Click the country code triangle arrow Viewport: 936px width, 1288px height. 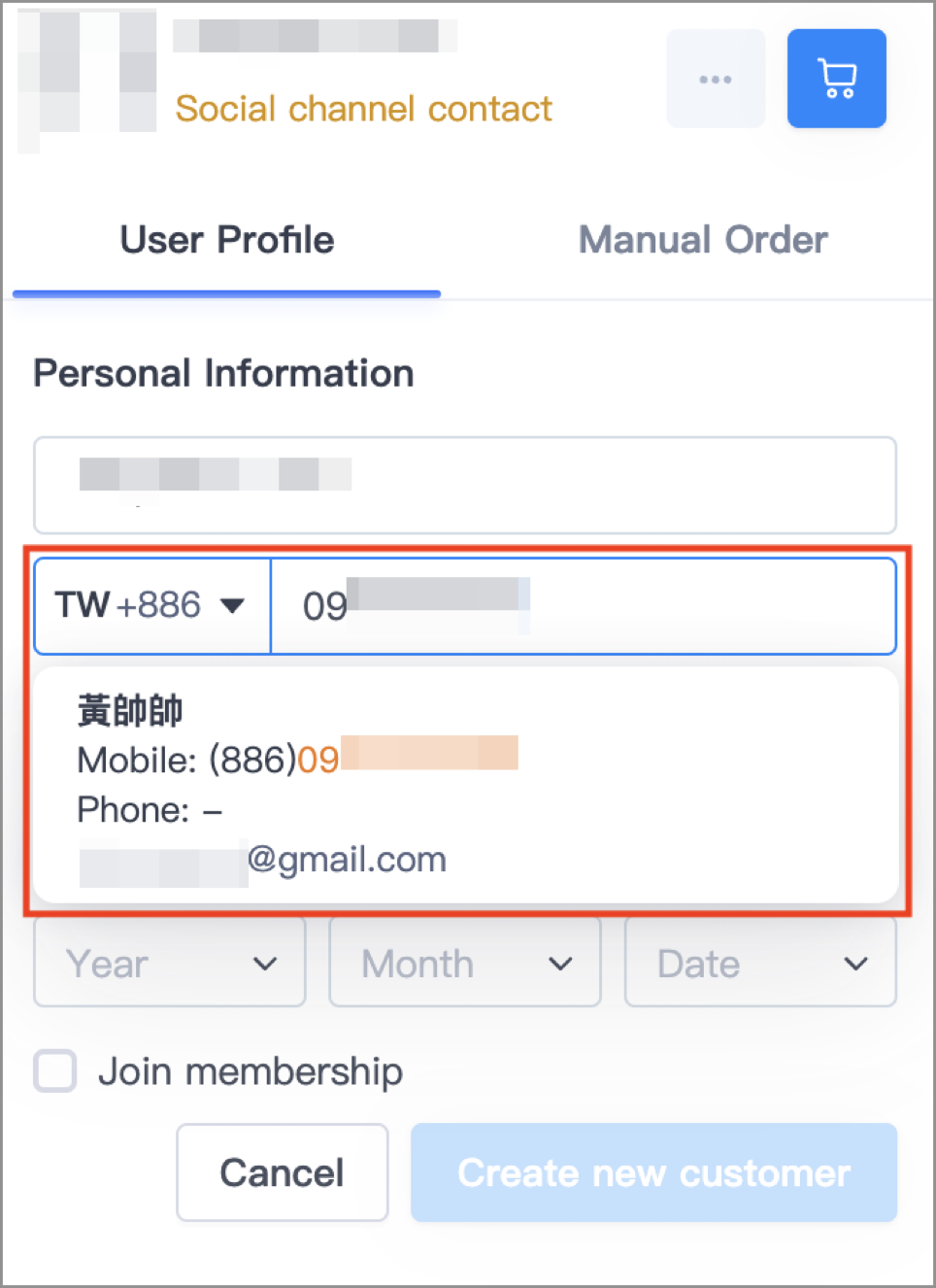pos(232,606)
